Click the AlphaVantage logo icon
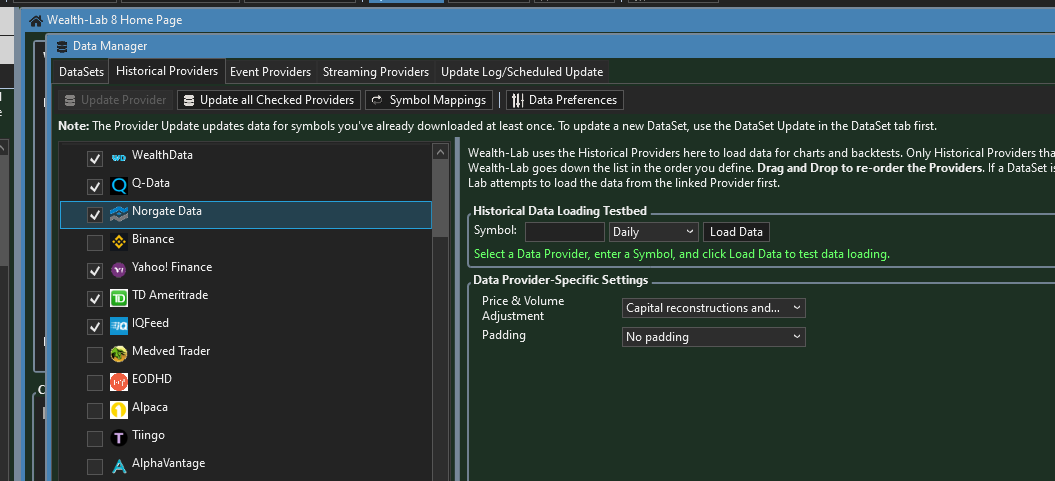Screen dimensions: 1055x481 119,466
